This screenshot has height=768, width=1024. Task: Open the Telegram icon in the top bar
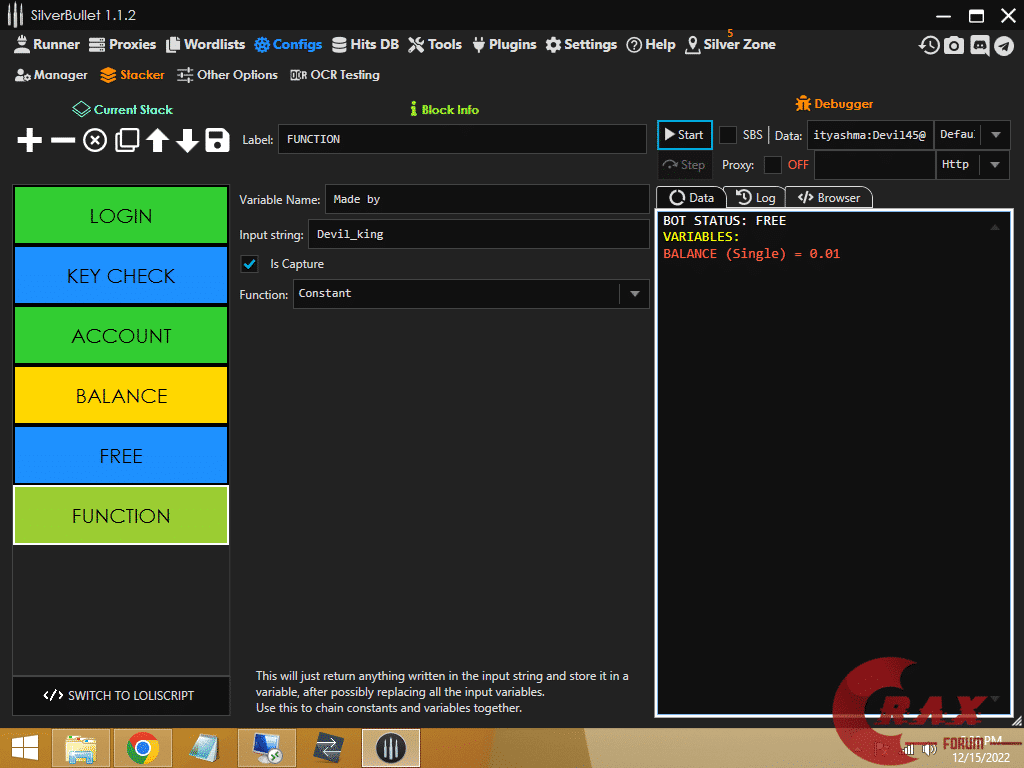pyautogui.click(x=1004, y=45)
